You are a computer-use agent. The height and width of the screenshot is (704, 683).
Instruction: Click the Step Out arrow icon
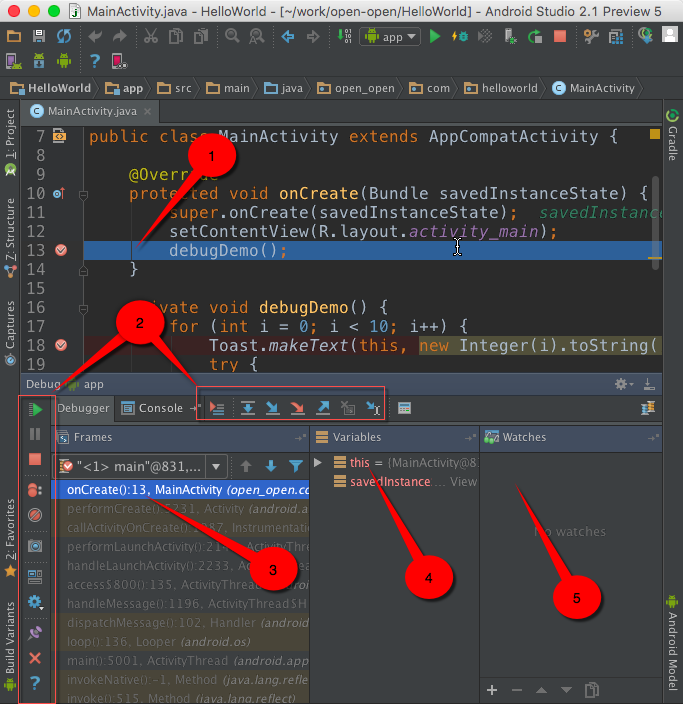323,408
